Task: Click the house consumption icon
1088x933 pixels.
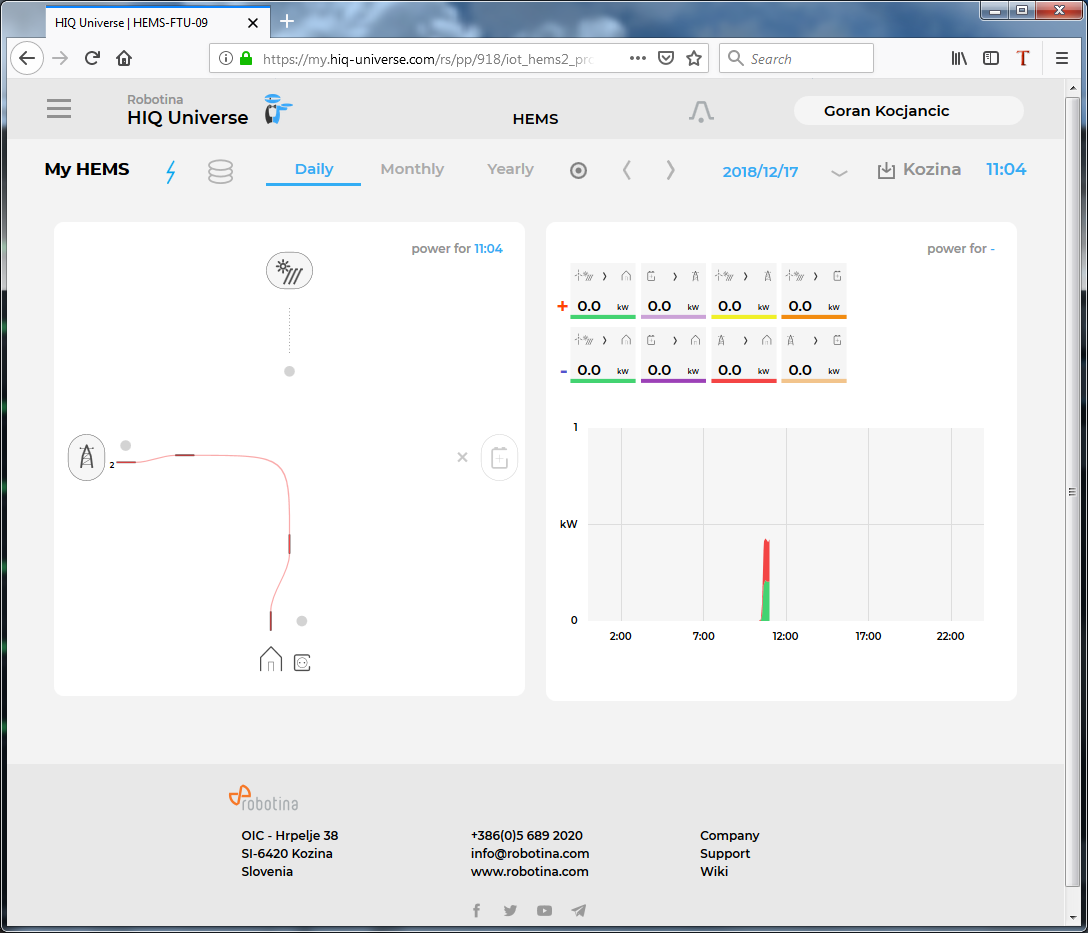Action: 271,660
